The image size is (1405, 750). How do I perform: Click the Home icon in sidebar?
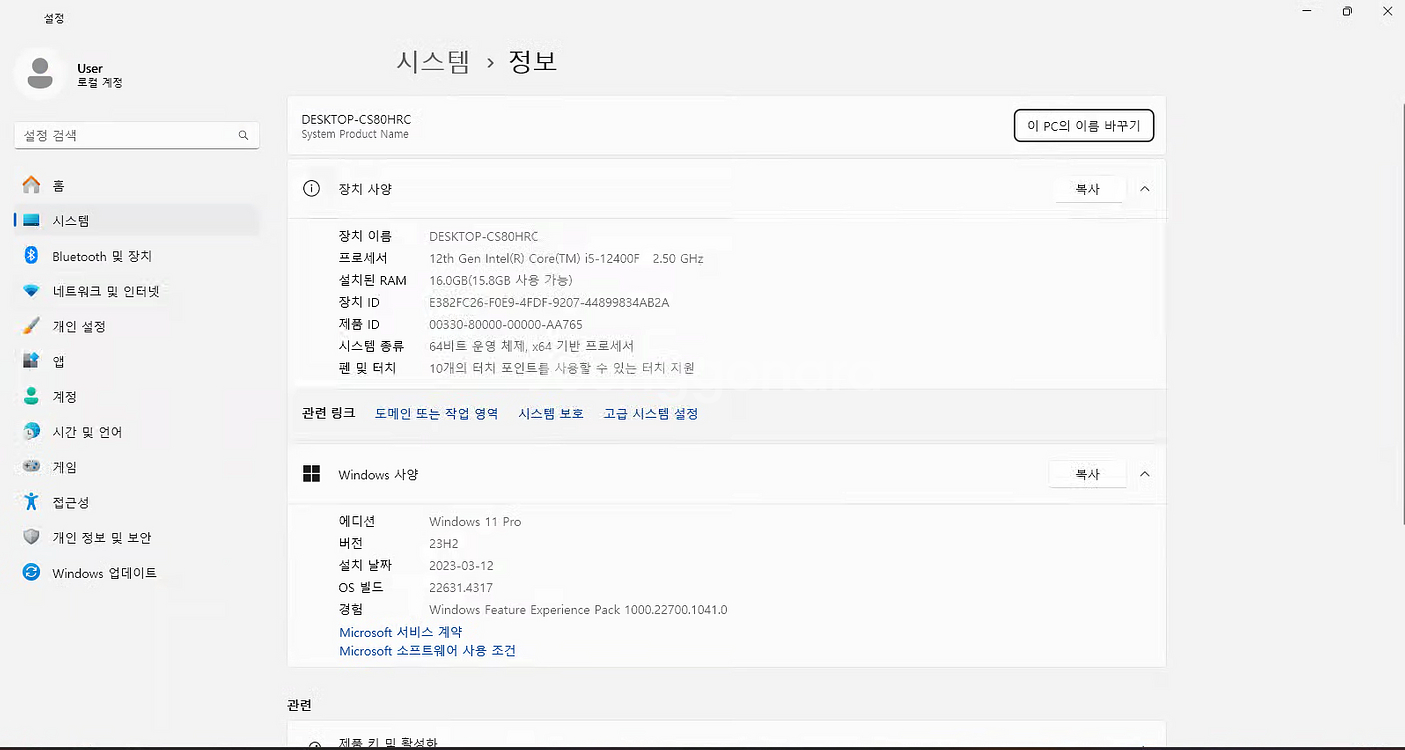tap(32, 185)
